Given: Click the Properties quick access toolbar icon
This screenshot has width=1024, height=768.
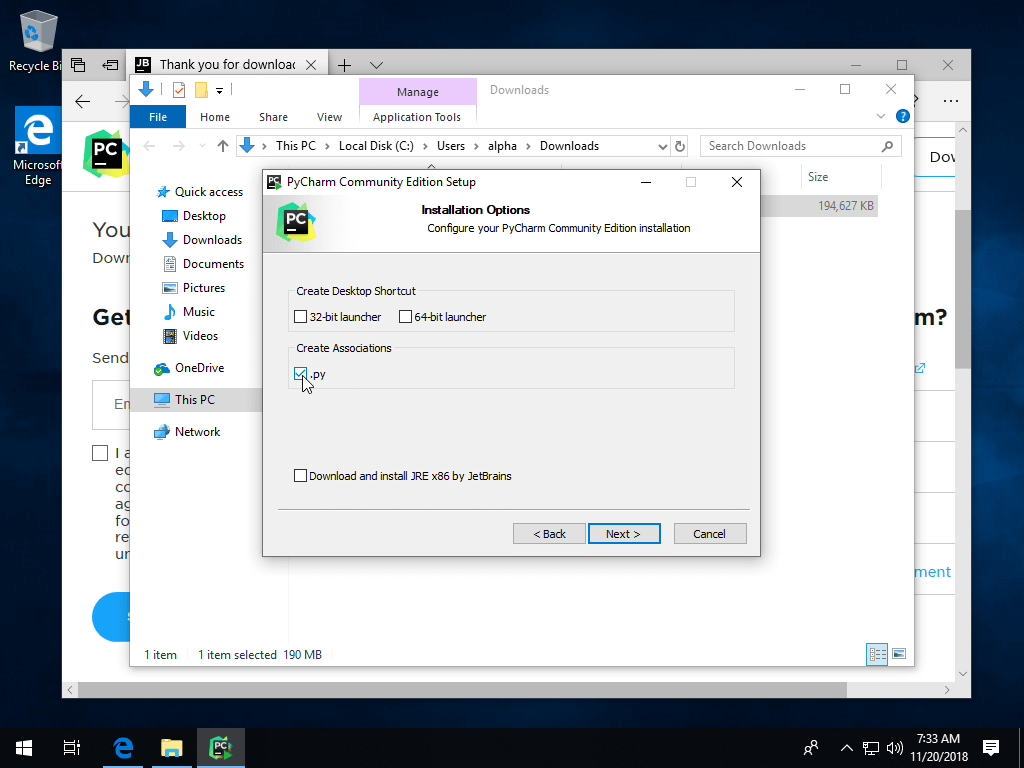Looking at the screenshot, I should coord(178,90).
